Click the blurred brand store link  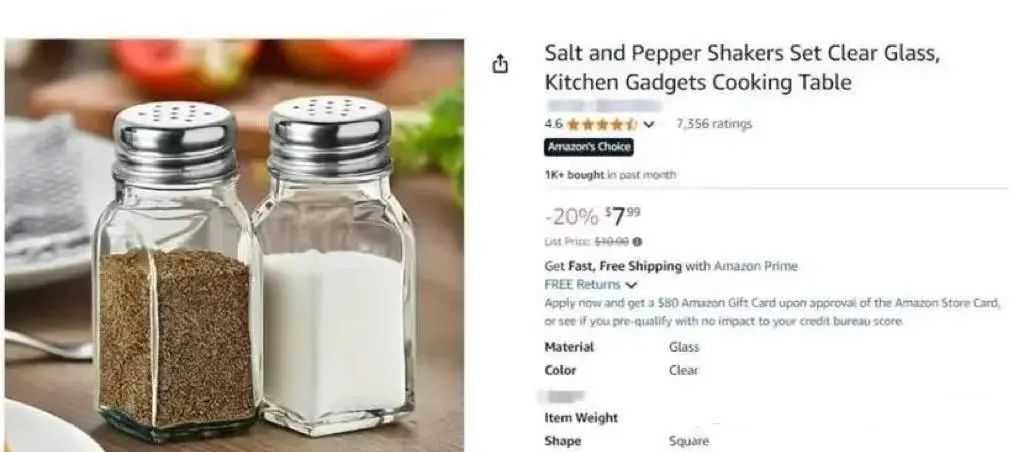[603, 106]
